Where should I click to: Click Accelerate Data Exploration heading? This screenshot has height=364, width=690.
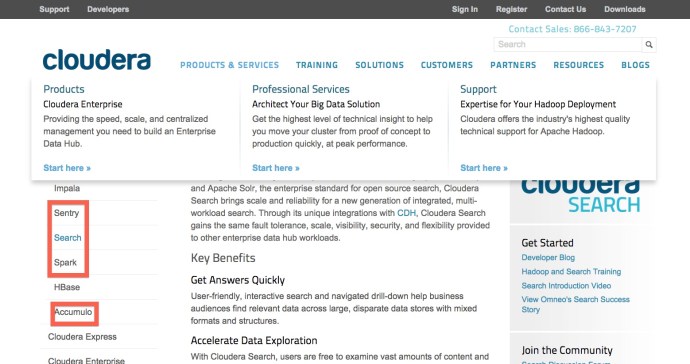254,341
